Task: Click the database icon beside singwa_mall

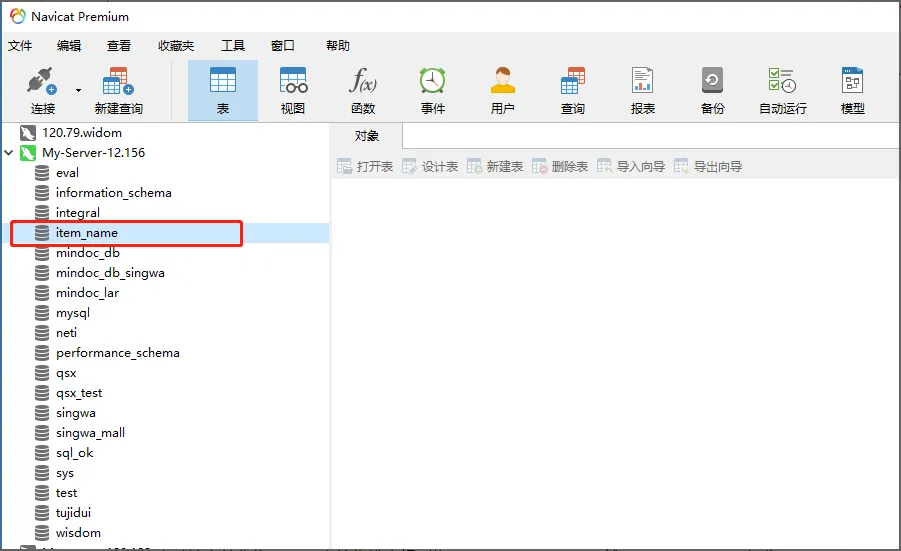Action: (42, 433)
